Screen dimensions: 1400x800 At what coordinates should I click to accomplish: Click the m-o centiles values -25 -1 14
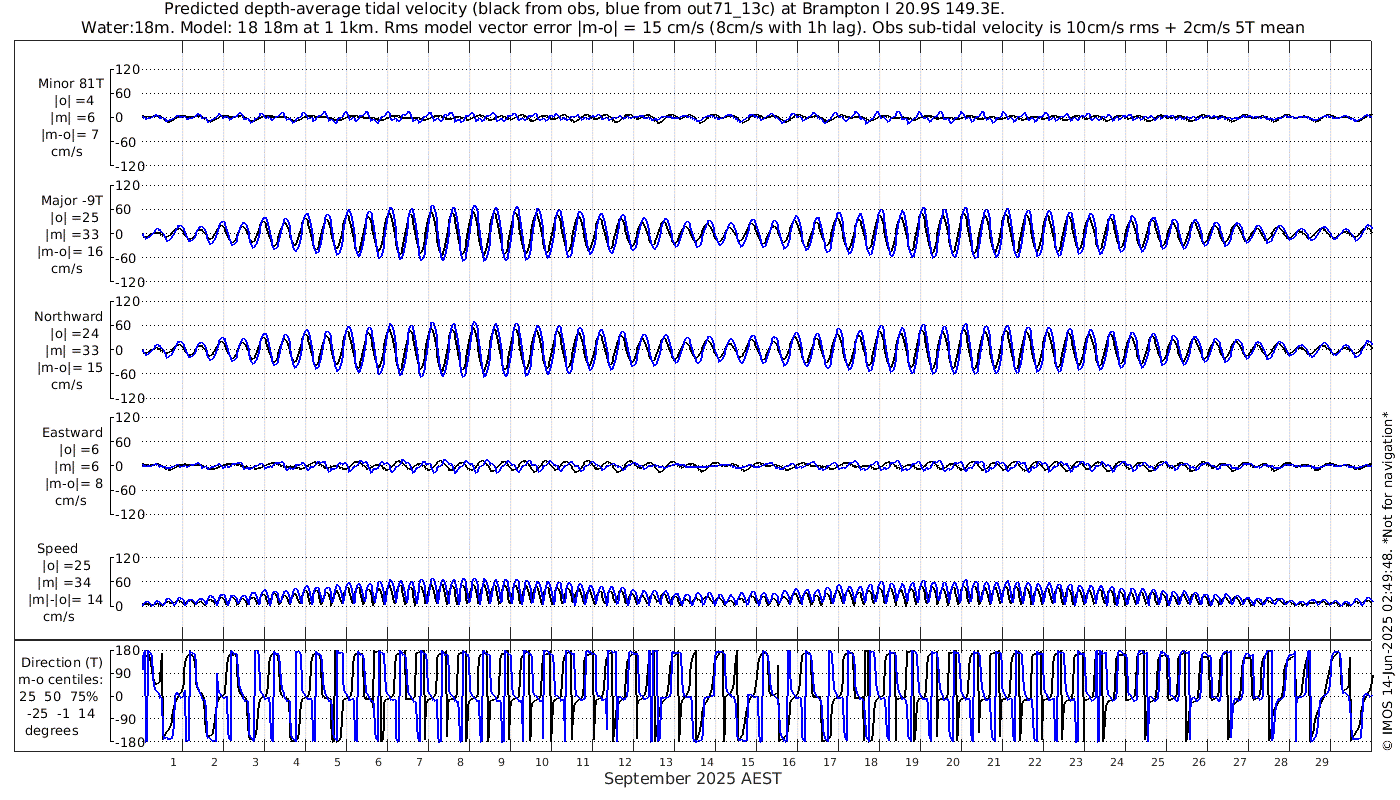pyautogui.click(x=62, y=713)
